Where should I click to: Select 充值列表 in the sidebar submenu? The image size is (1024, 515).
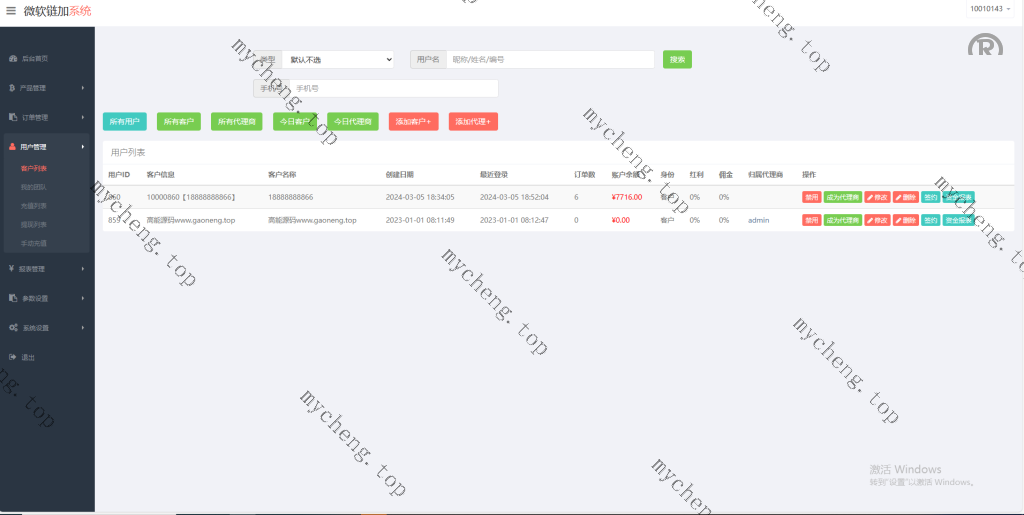point(34,206)
